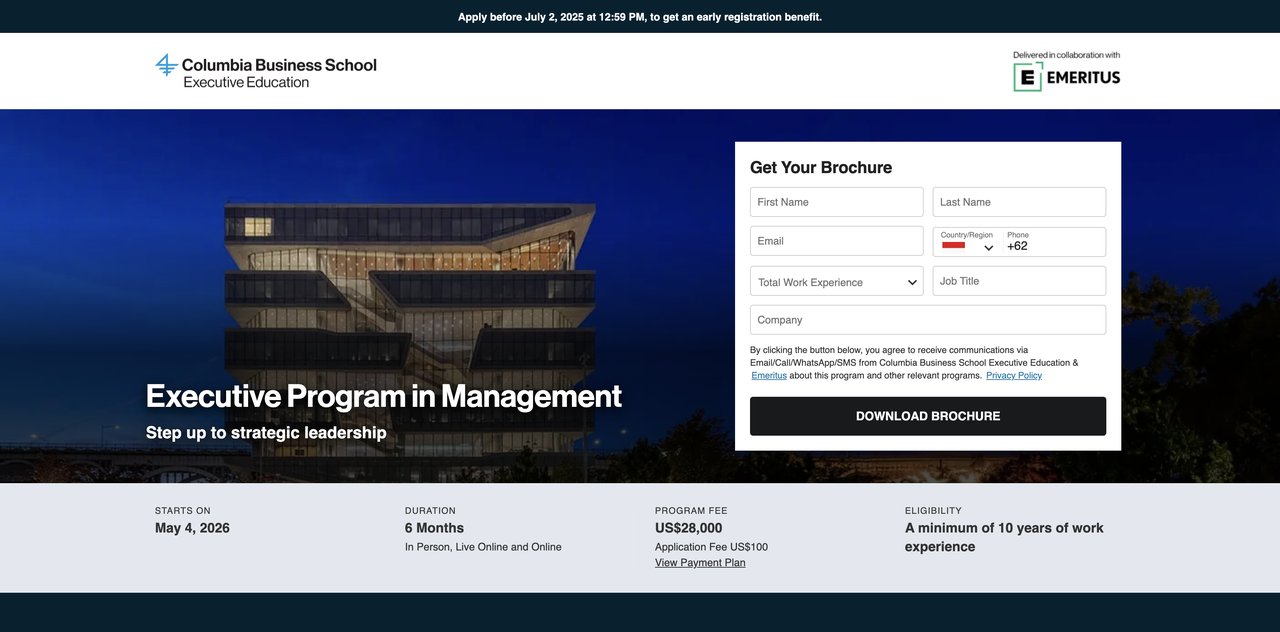Screen dimensions: 1280x632
Task: Click the Columbia Business School logo
Action: click(266, 71)
